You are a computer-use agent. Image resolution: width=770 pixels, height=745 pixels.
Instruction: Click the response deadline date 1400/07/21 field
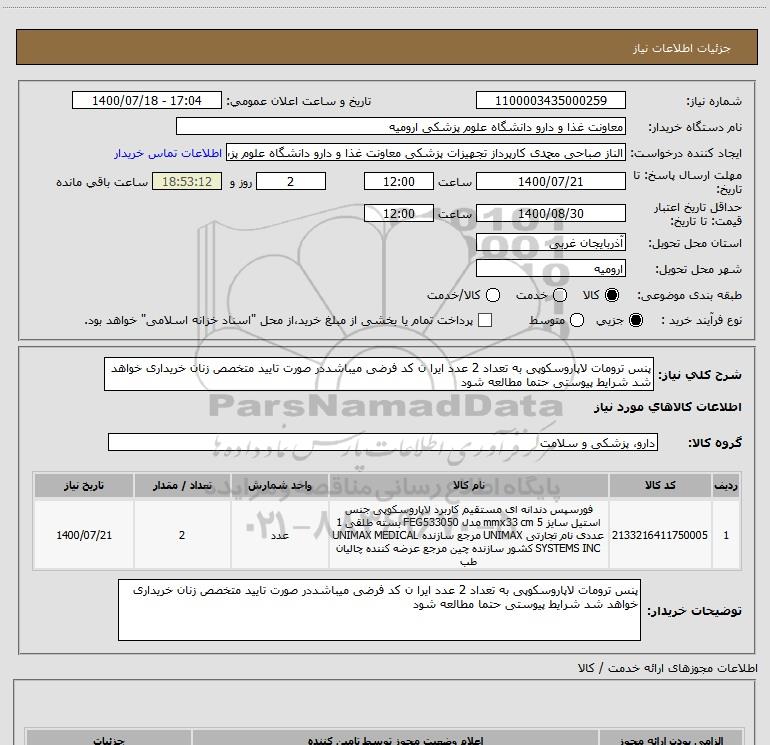[x=550, y=182]
